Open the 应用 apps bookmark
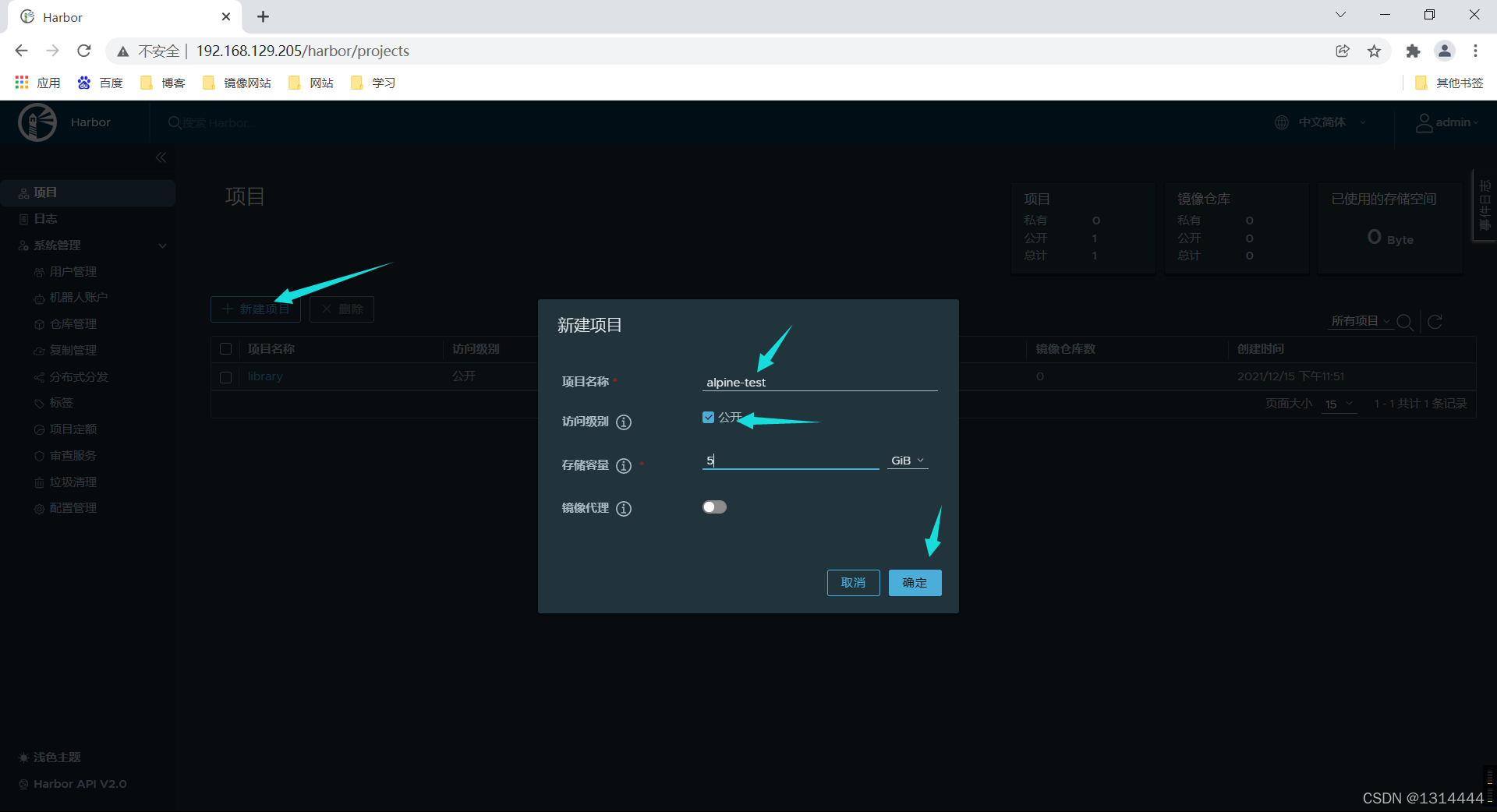This screenshot has height=812, width=1497. (x=37, y=83)
